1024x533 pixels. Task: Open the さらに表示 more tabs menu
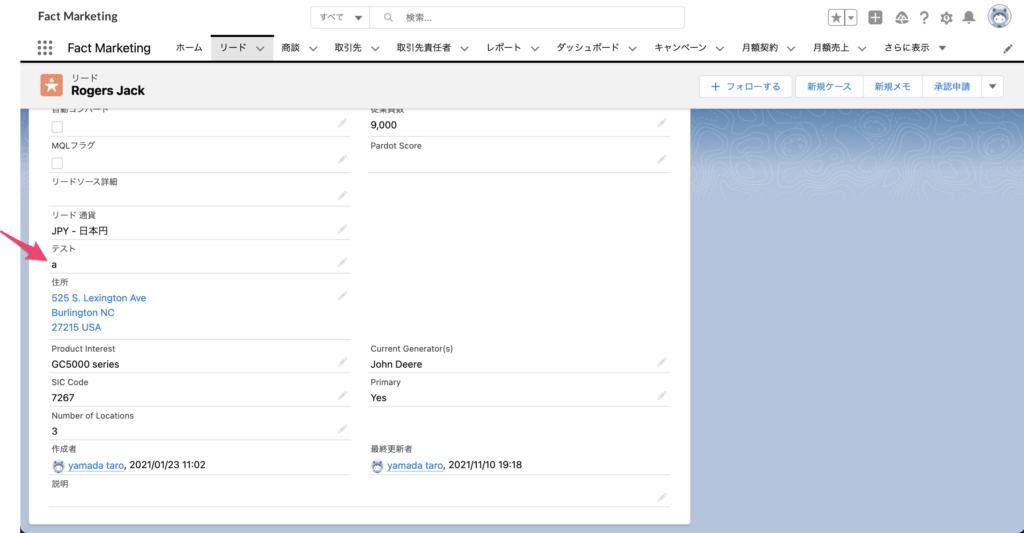(x=915, y=48)
